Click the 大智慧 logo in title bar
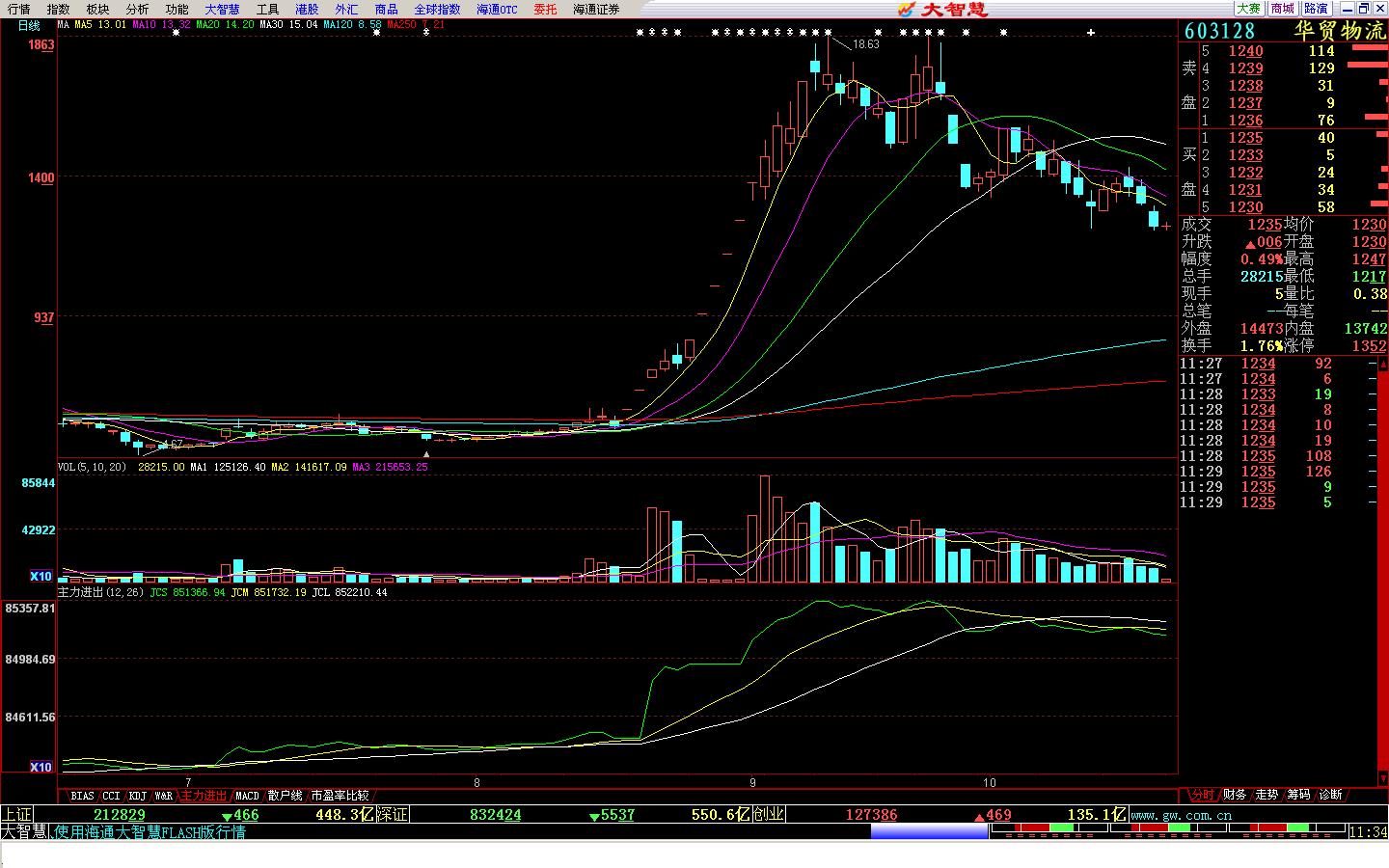This screenshot has height=868, width=1389. 942,9
